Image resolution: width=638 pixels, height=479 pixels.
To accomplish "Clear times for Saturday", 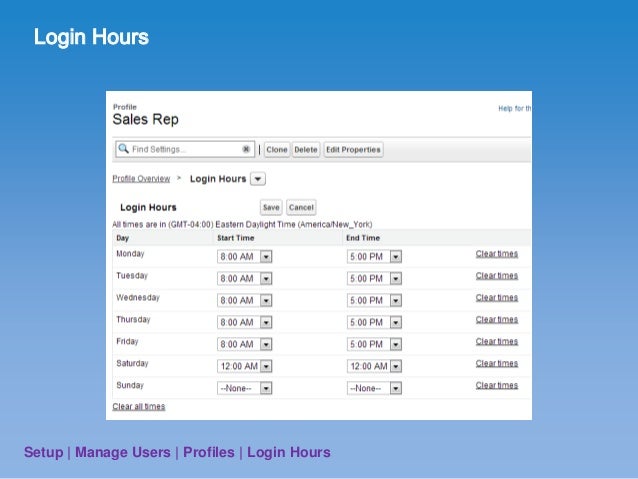I will [x=497, y=363].
